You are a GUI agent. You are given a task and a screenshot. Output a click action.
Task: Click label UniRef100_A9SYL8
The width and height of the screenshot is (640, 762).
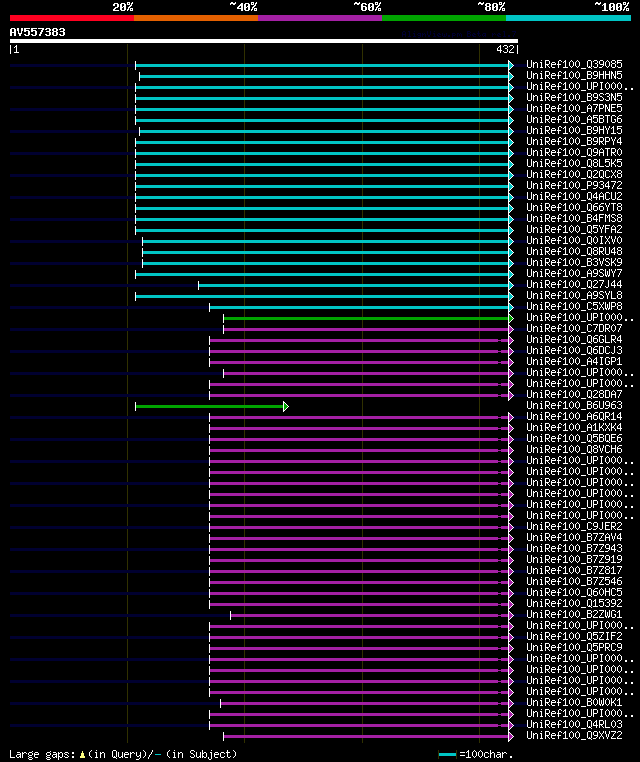coord(574,295)
